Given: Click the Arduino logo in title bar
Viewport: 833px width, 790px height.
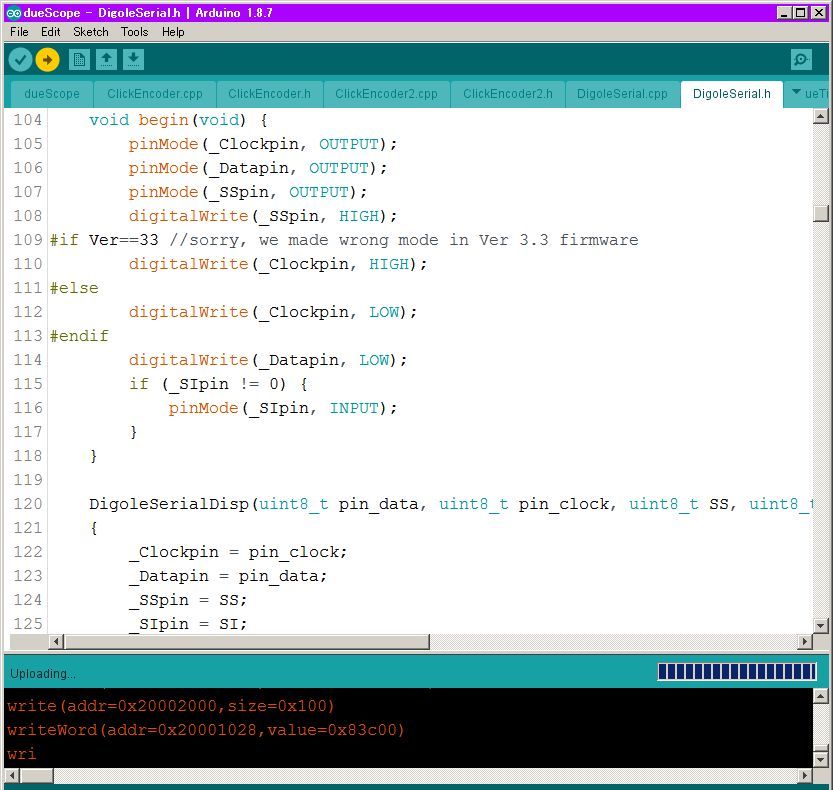Looking at the screenshot, I should (x=13, y=13).
